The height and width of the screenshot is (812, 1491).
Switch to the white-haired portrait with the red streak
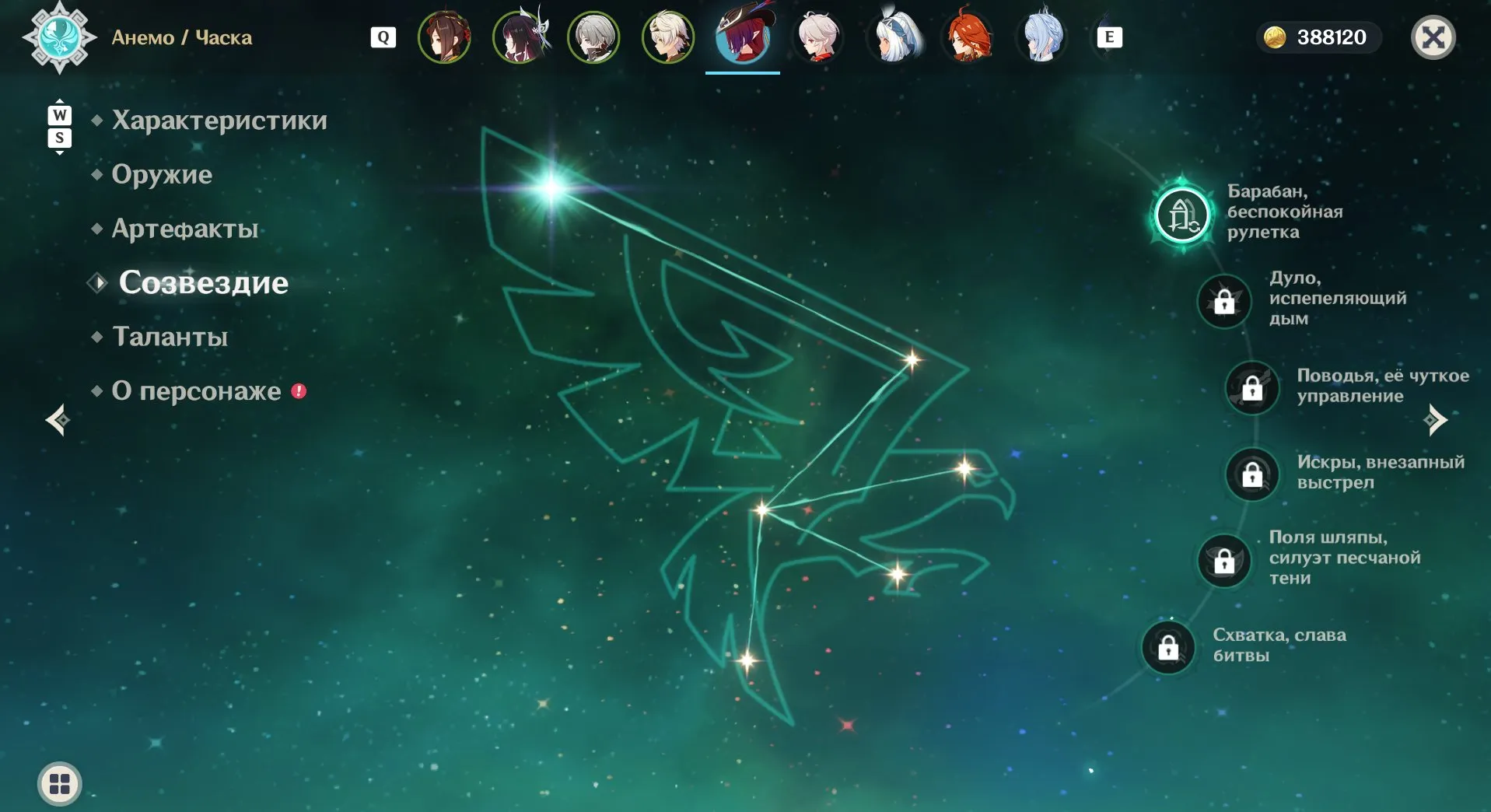[818, 37]
